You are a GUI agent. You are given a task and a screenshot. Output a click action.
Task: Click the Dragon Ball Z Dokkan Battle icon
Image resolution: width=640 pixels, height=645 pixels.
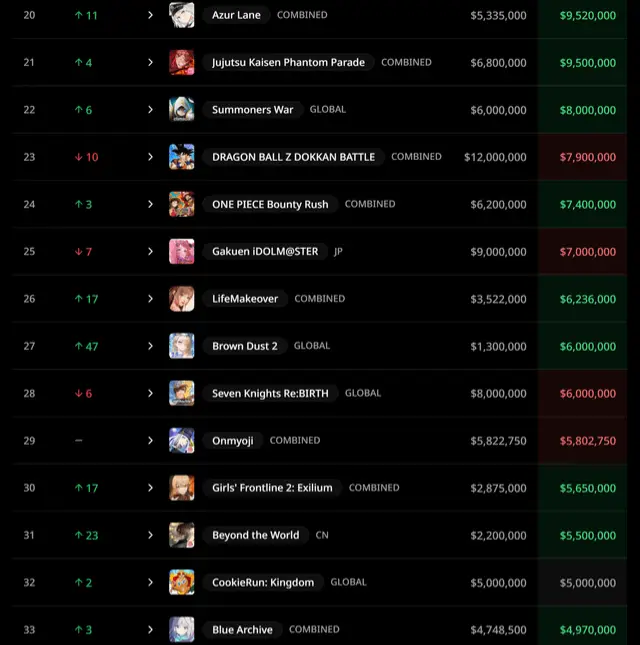pyautogui.click(x=182, y=157)
